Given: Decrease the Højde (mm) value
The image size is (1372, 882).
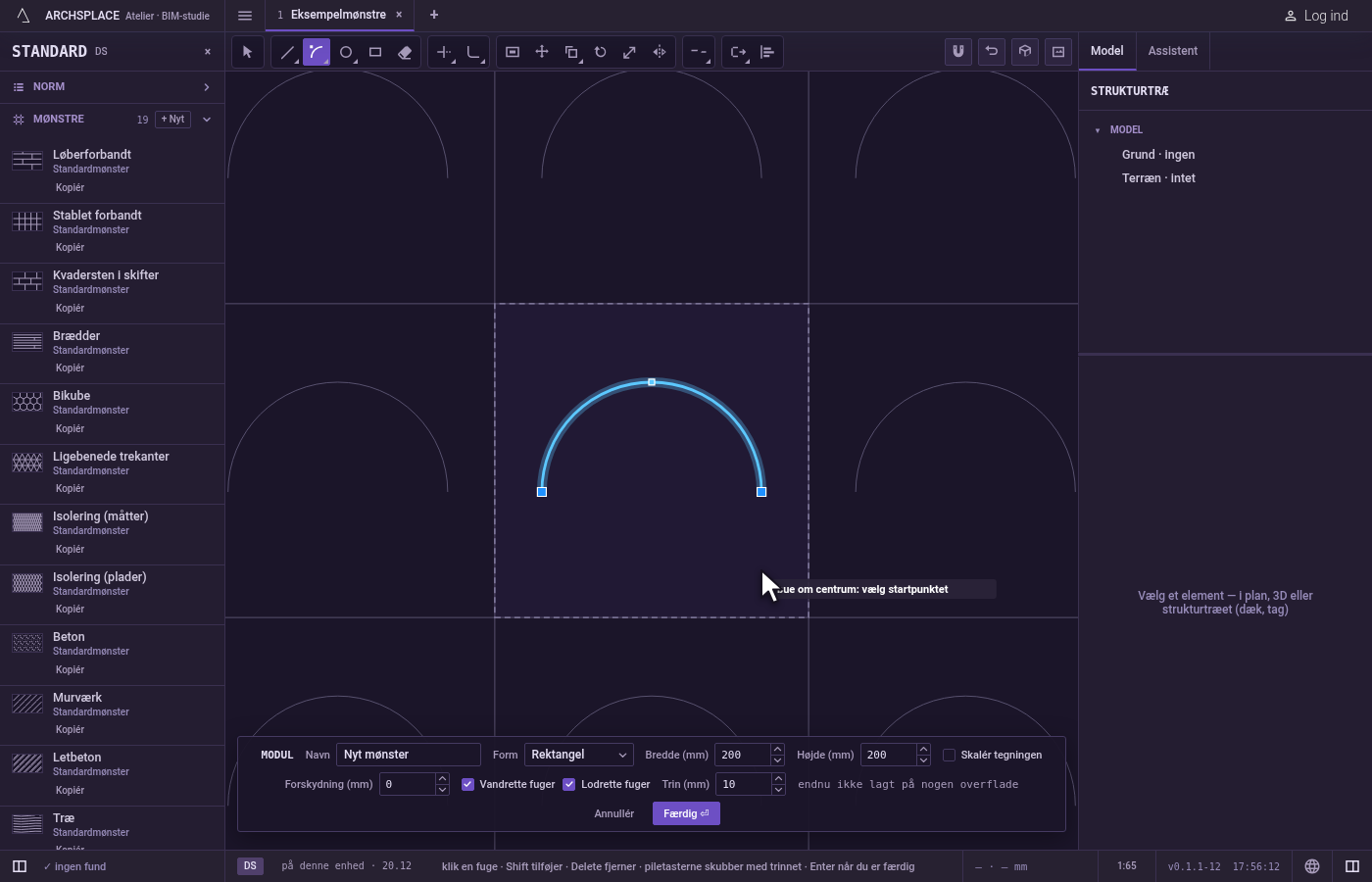Looking at the screenshot, I should (x=923, y=760).
